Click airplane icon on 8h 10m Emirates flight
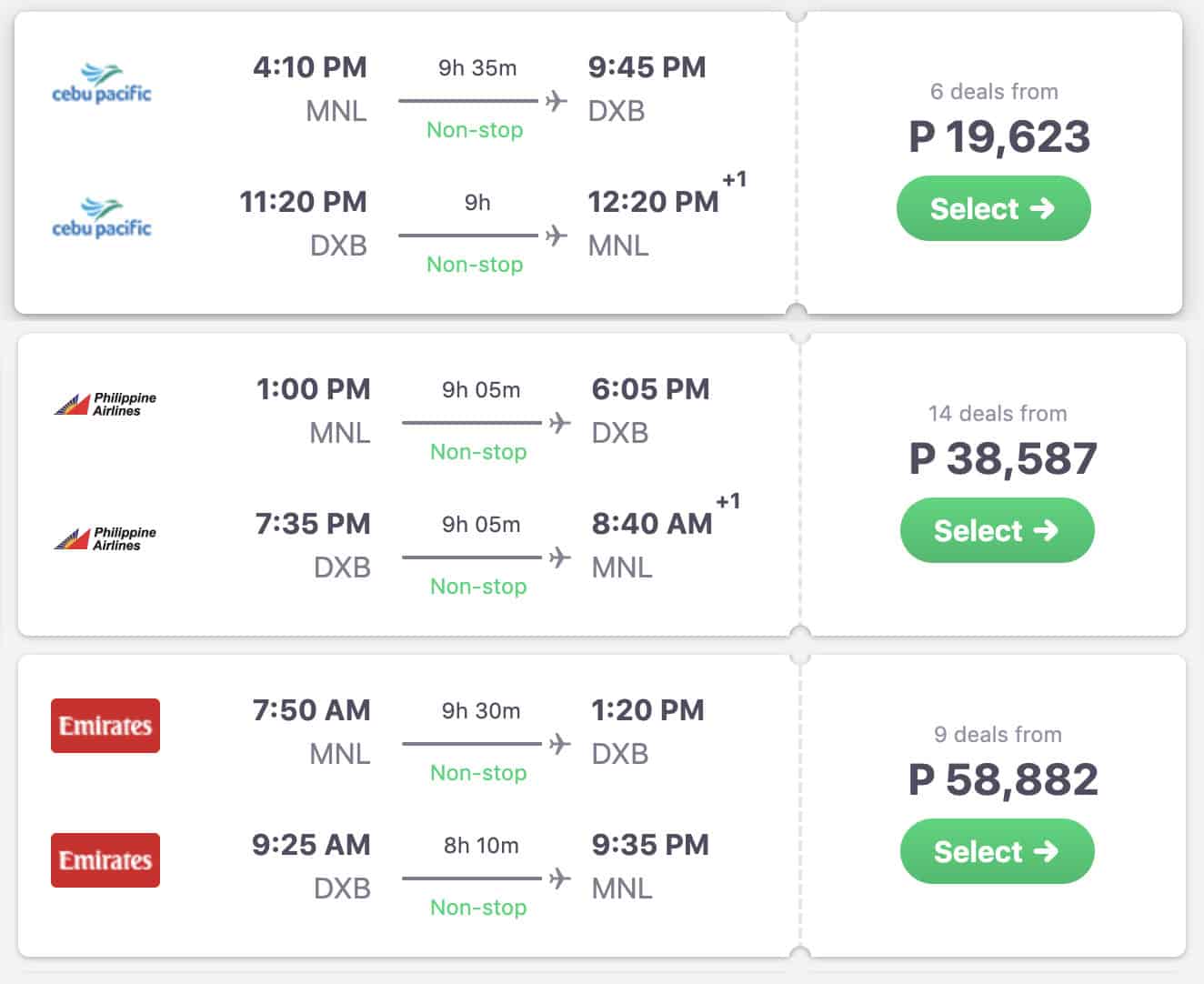1204x984 pixels. (x=560, y=879)
